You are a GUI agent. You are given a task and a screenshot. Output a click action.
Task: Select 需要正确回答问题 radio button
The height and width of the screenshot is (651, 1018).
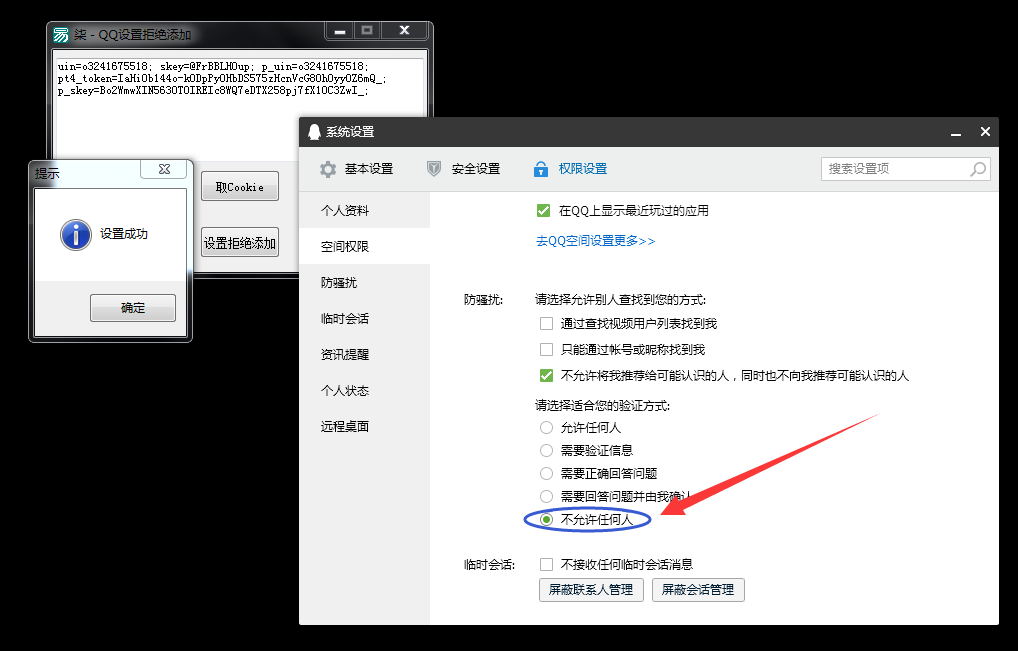pos(547,474)
